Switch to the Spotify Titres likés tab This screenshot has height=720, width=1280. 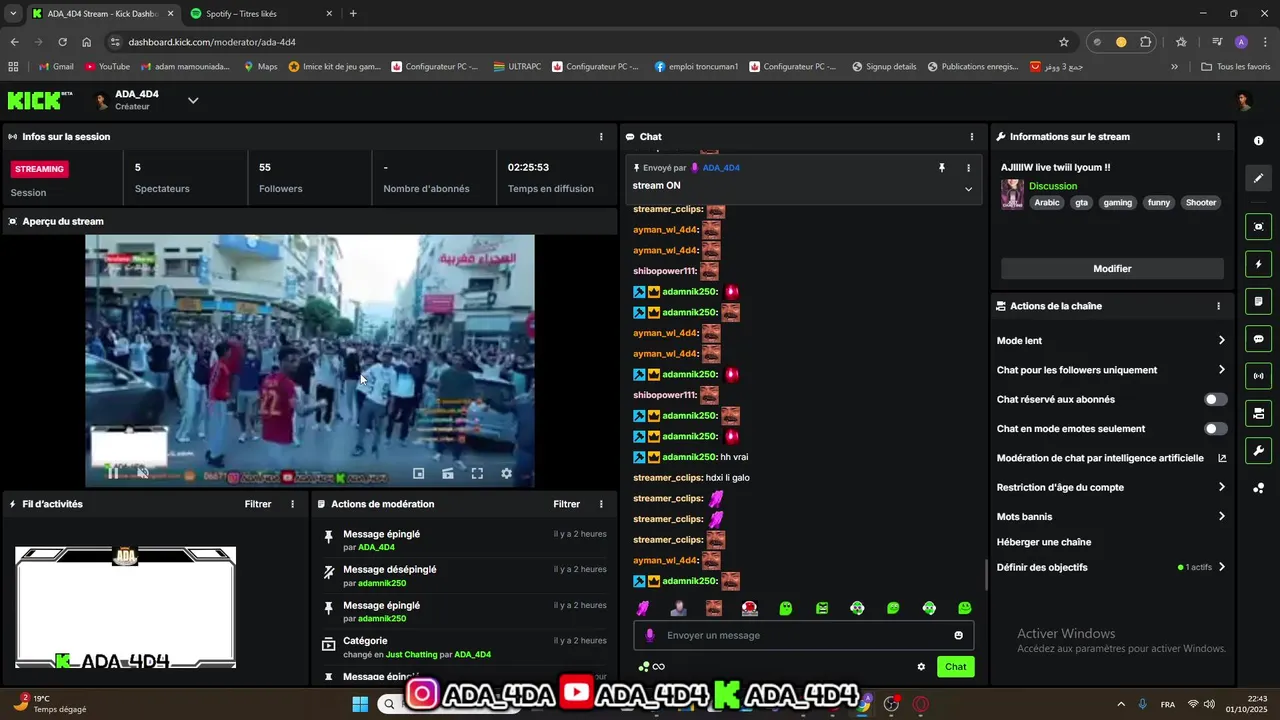(x=260, y=14)
